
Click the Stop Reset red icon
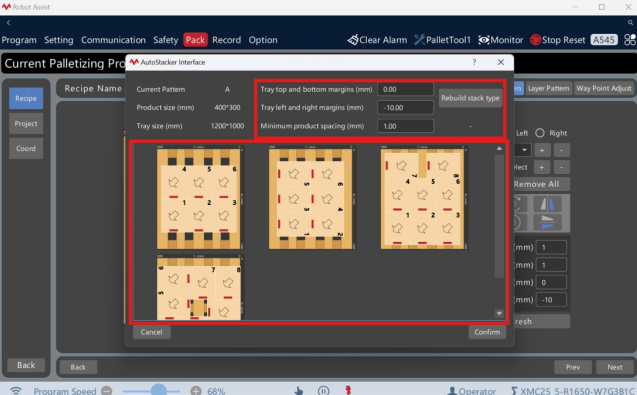[535, 40]
